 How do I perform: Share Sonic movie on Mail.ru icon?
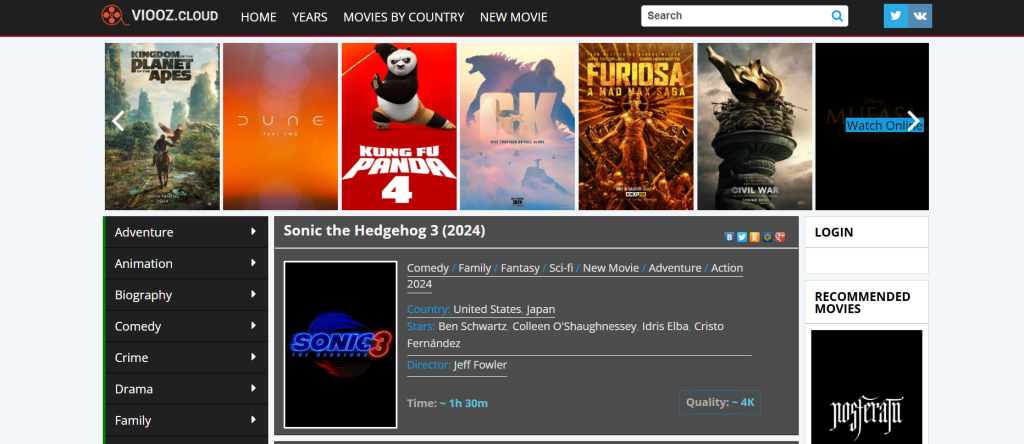(x=767, y=237)
